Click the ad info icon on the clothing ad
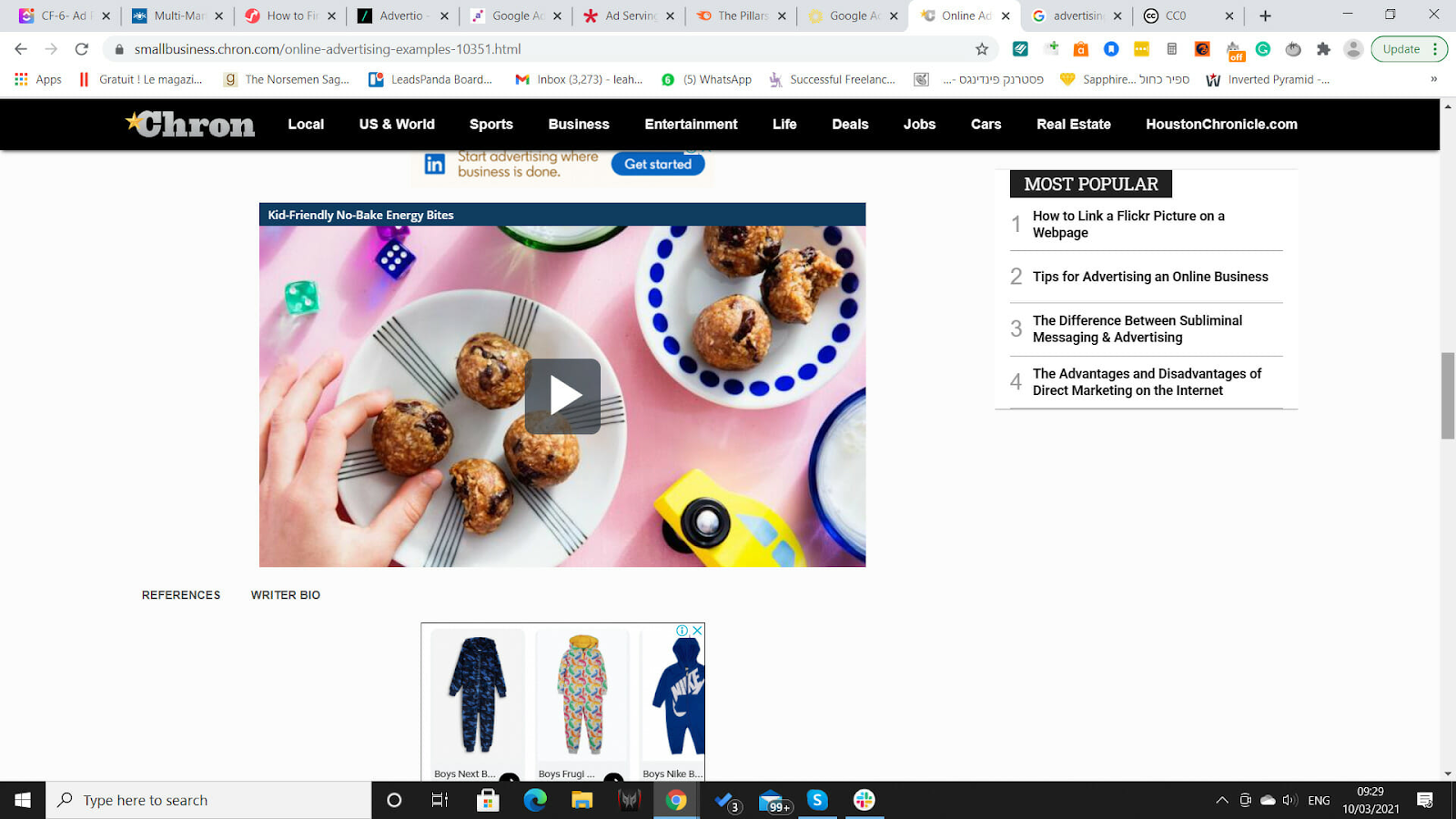This screenshot has height=819, width=1456. [x=682, y=631]
